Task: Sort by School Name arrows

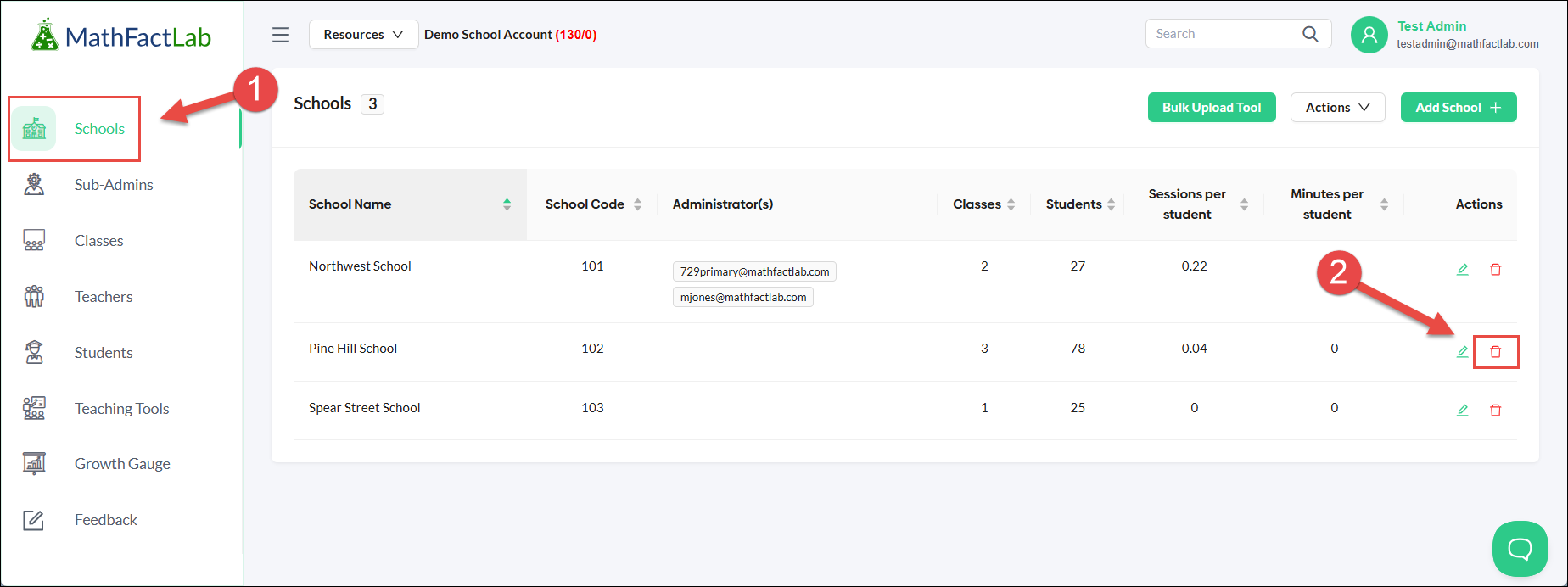Action: pyautogui.click(x=507, y=204)
